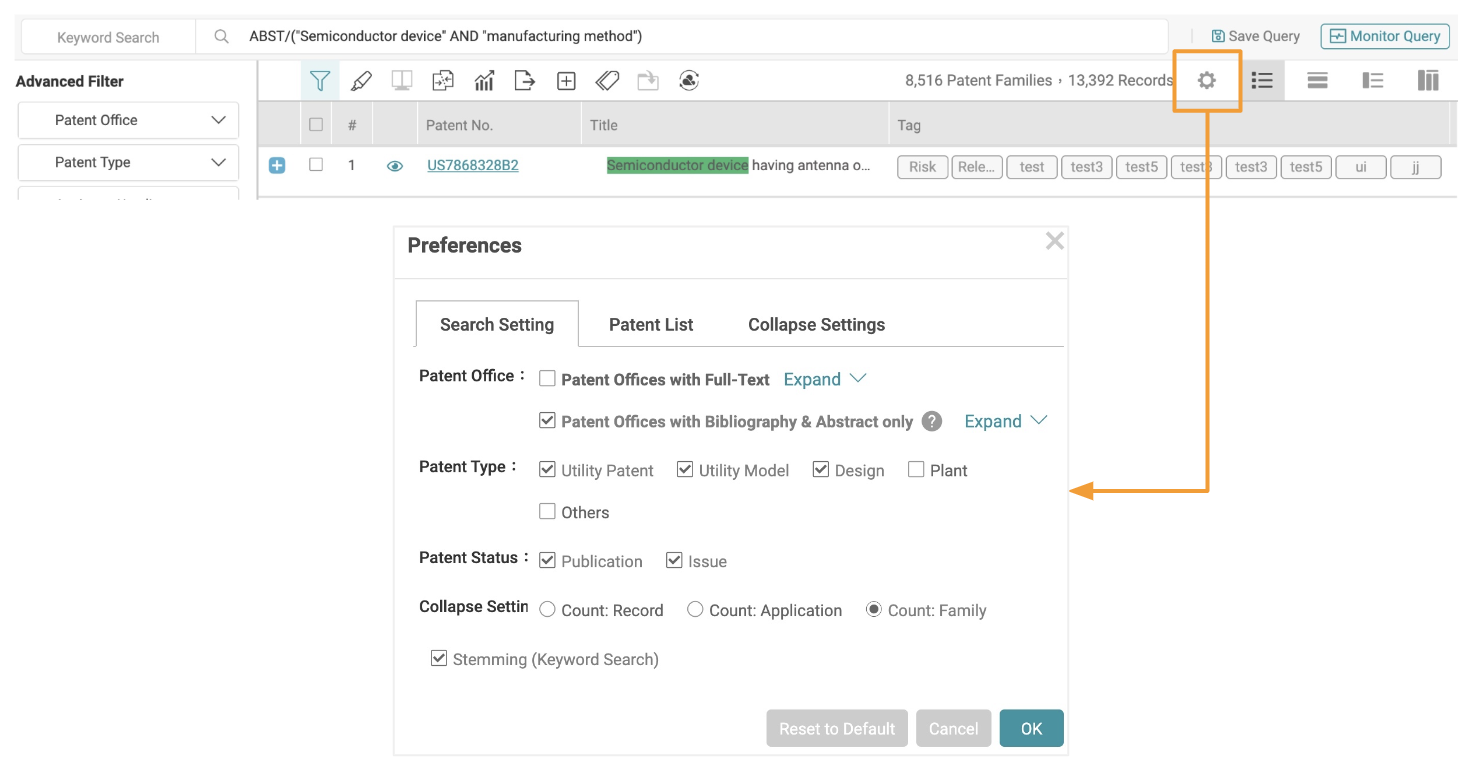Click the truncated Rele... tag

pos(977,167)
